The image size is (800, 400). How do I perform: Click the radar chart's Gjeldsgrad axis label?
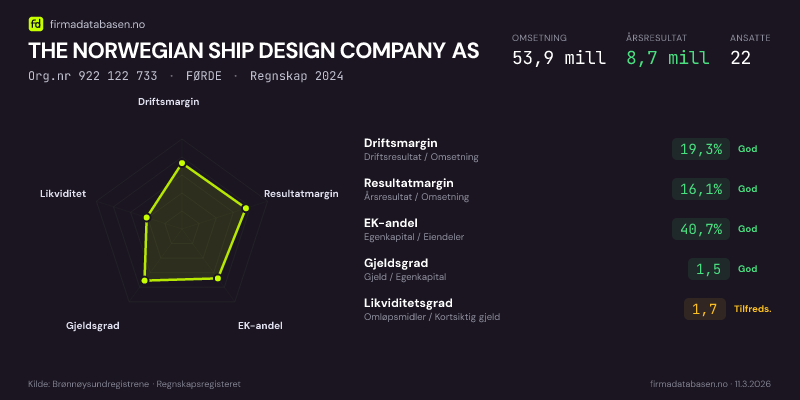click(93, 326)
